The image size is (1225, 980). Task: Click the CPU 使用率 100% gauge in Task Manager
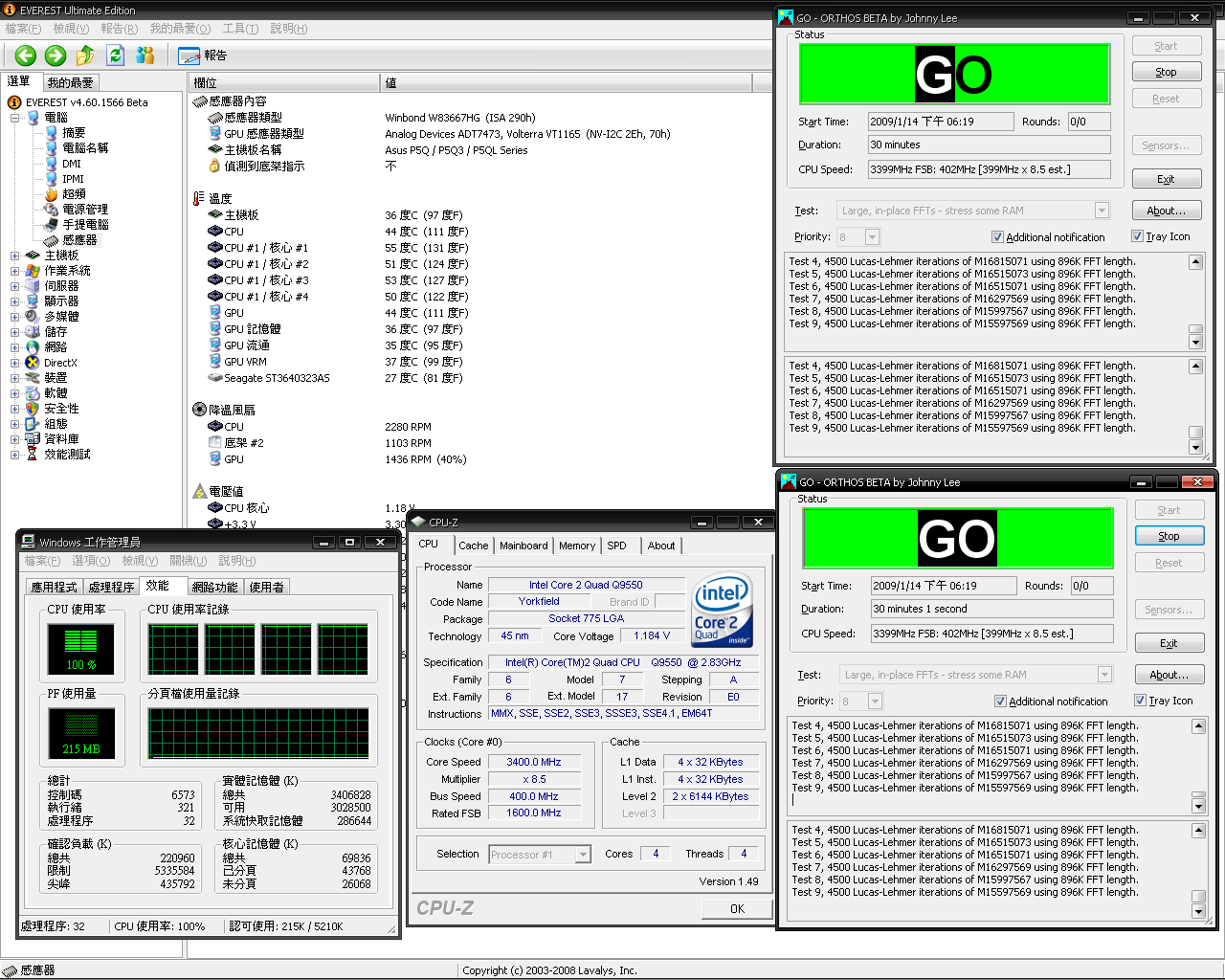(81, 649)
